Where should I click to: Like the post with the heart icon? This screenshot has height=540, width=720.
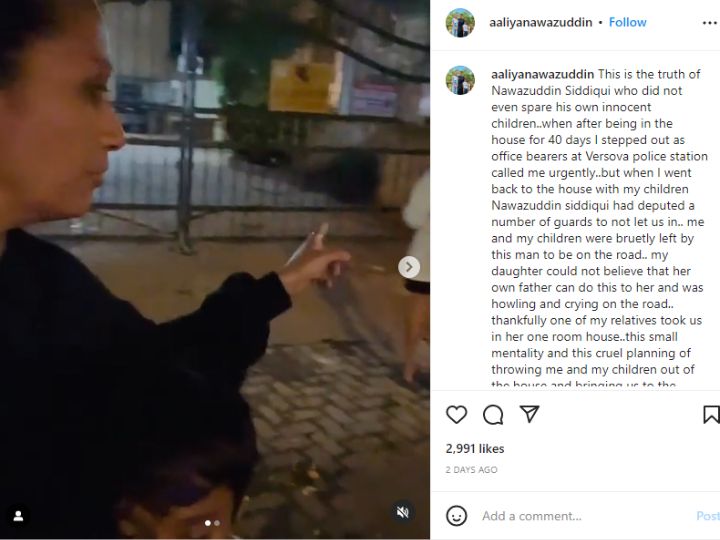point(456,415)
